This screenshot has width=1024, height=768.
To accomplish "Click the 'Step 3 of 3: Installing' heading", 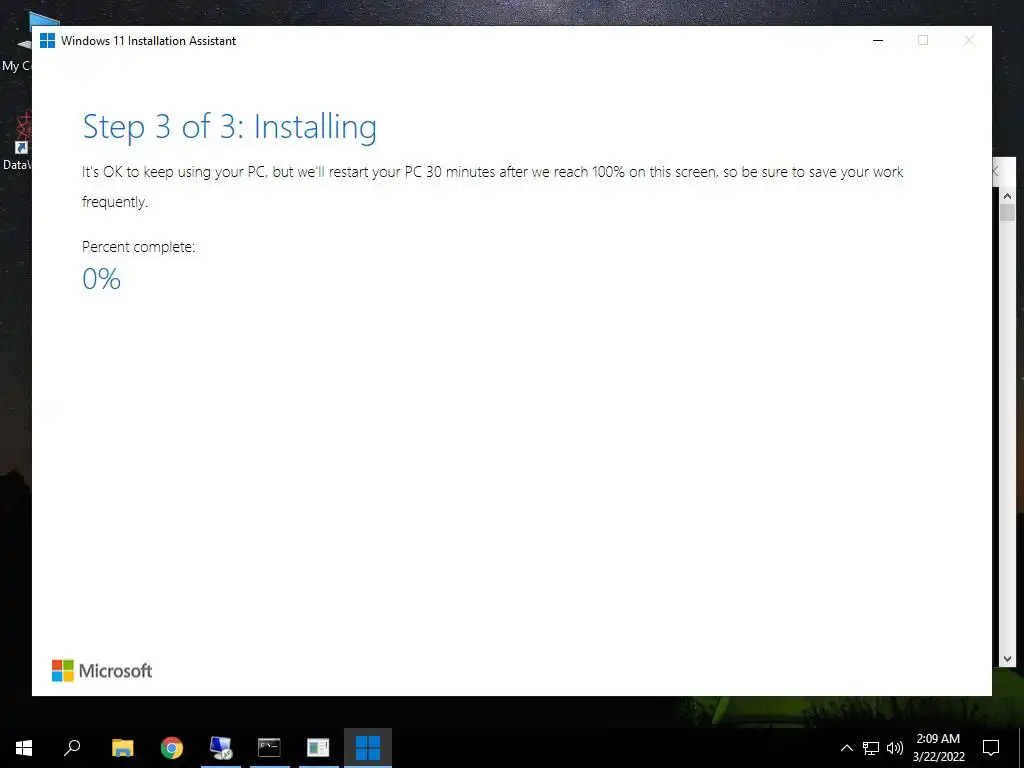I will click(x=229, y=127).
